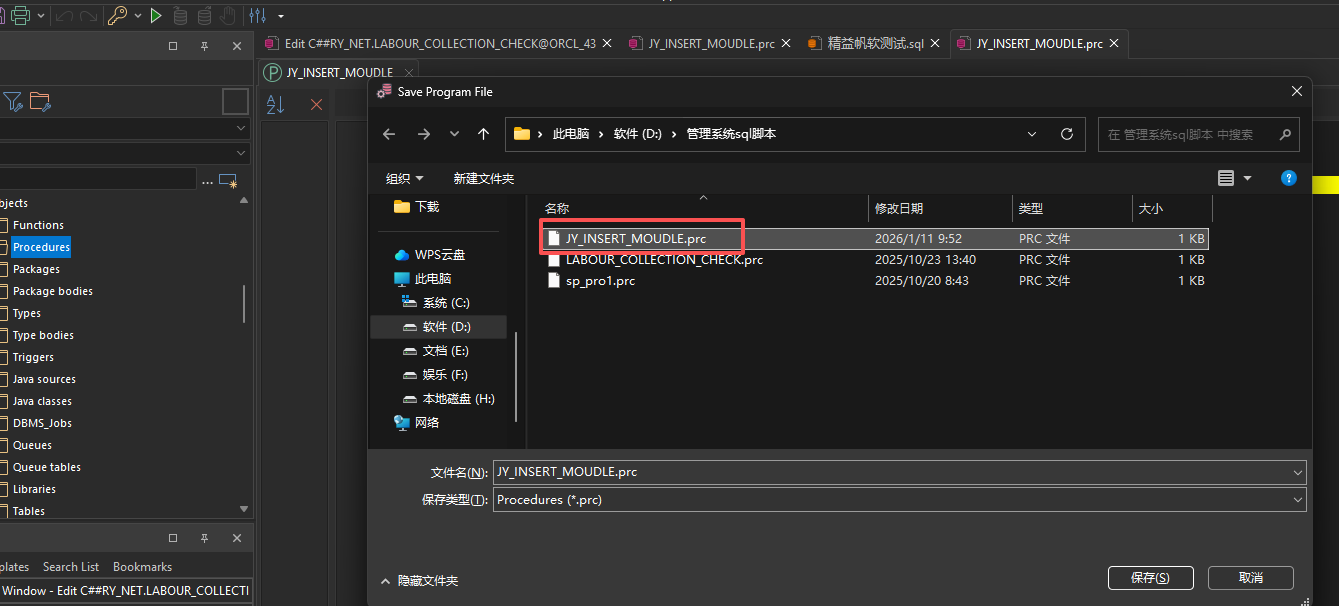The image size is (1339, 606).
Task: Open the 组织 menu
Action: [x=404, y=178]
